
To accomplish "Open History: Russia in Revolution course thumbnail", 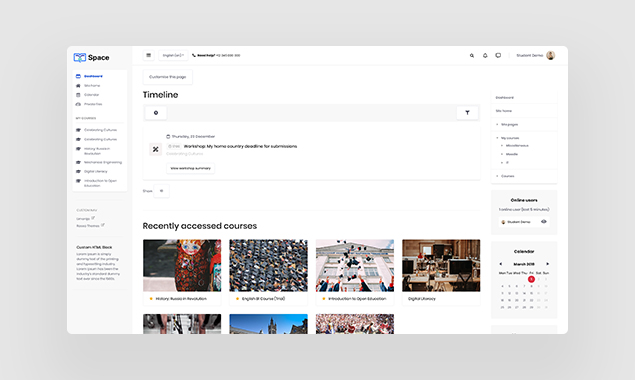I will click(182, 265).
